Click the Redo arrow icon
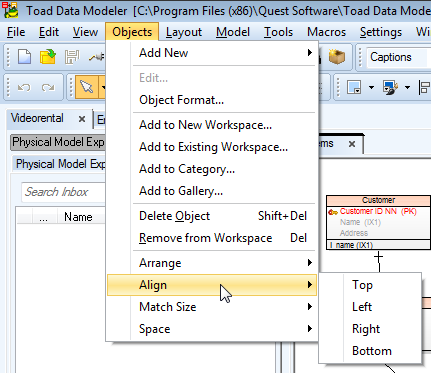This screenshot has height=373, width=431. [48, 88]
